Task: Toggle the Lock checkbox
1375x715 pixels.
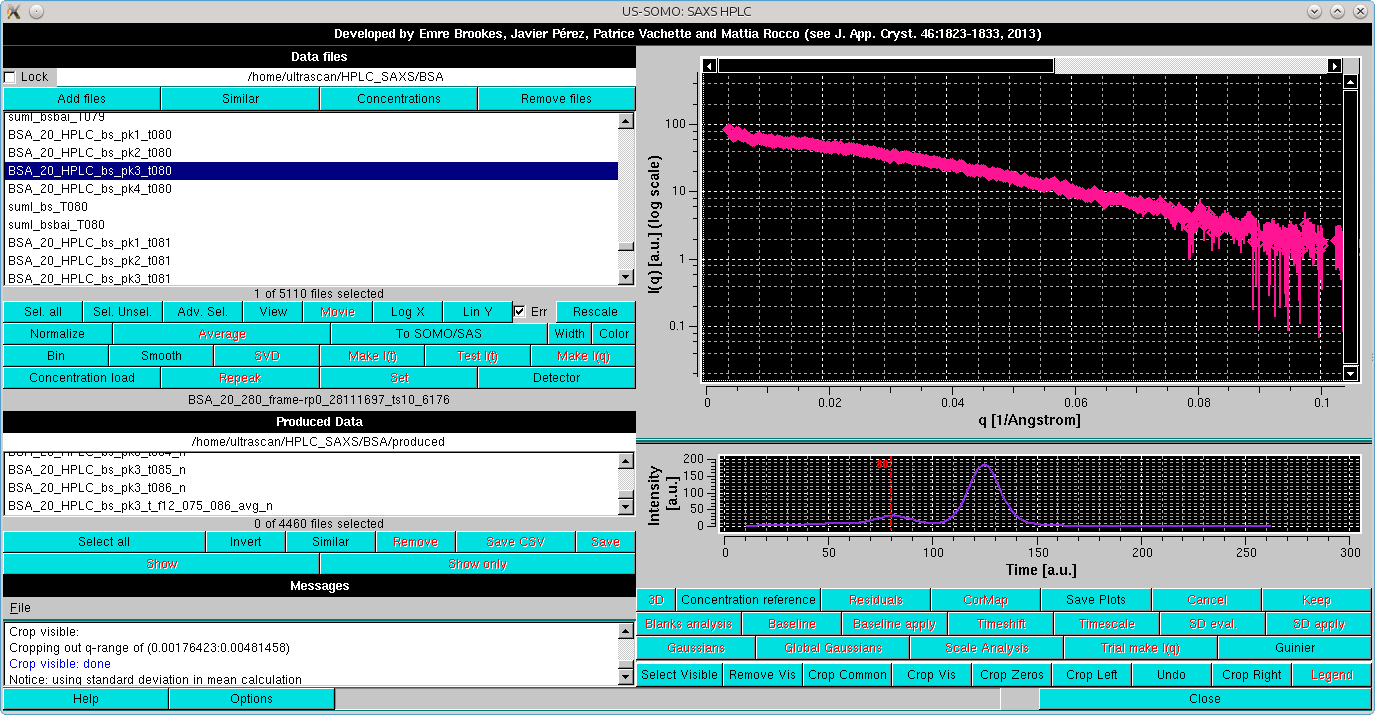Action: [11, 77]
